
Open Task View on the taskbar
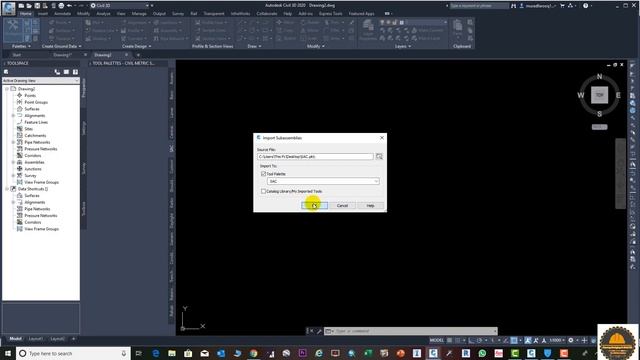138,353
